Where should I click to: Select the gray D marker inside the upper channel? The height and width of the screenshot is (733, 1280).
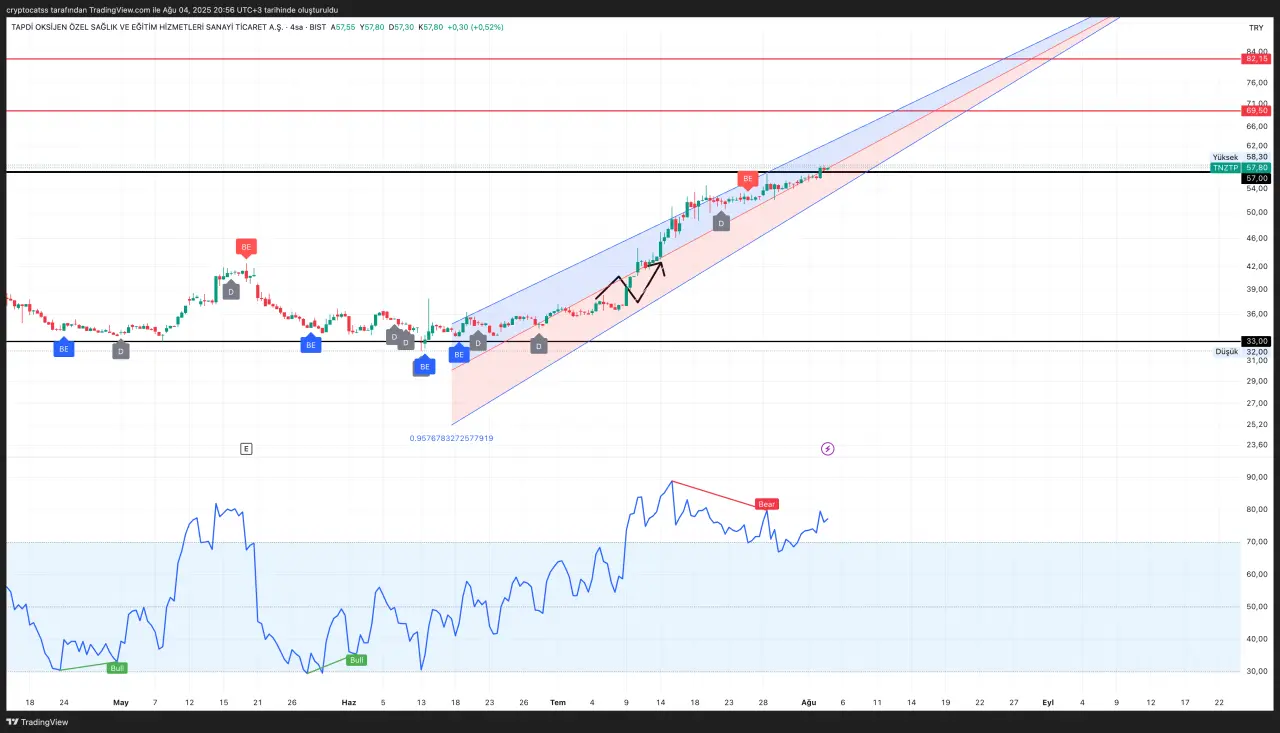(721, 224)
